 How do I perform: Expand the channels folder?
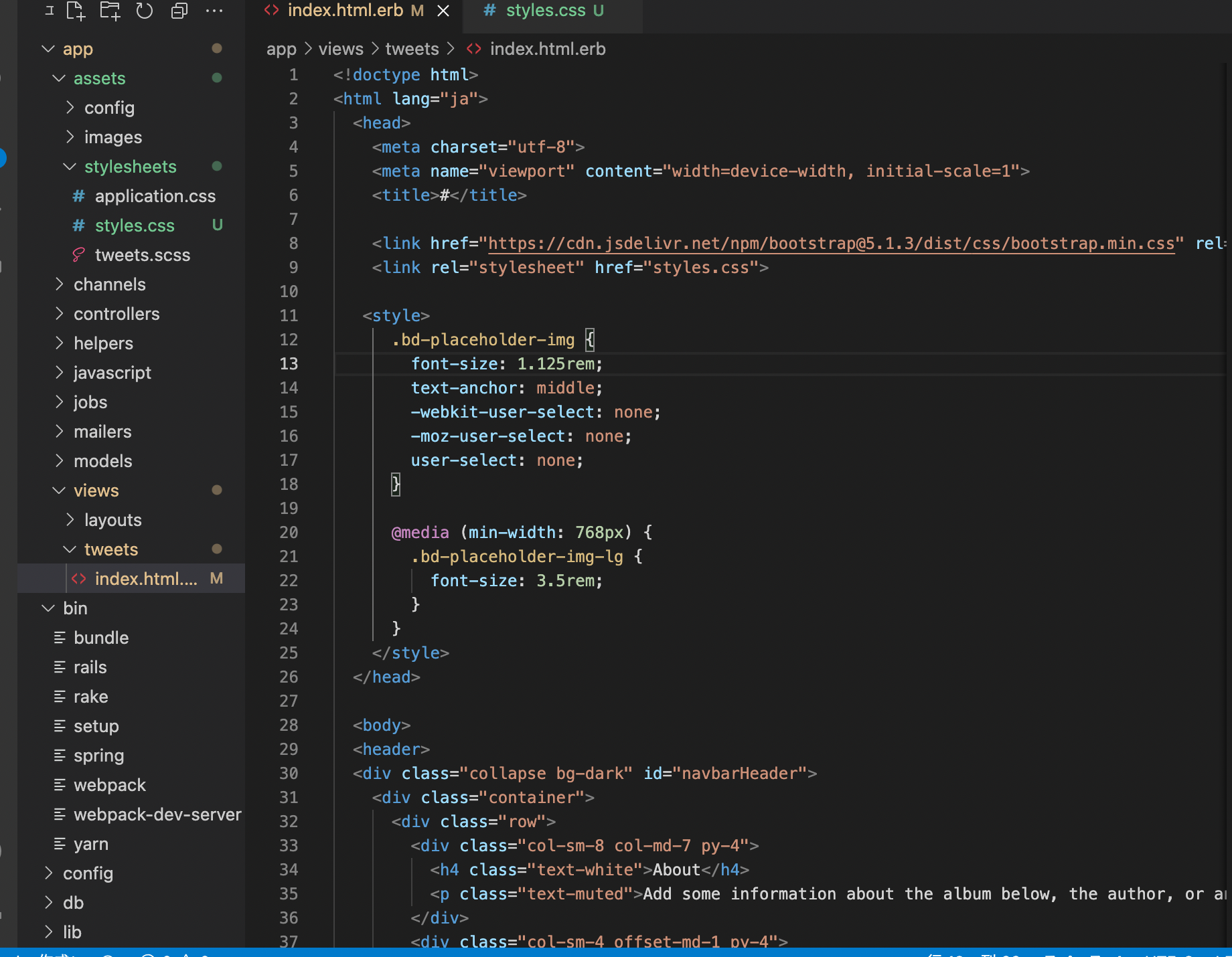click(59, 284)
